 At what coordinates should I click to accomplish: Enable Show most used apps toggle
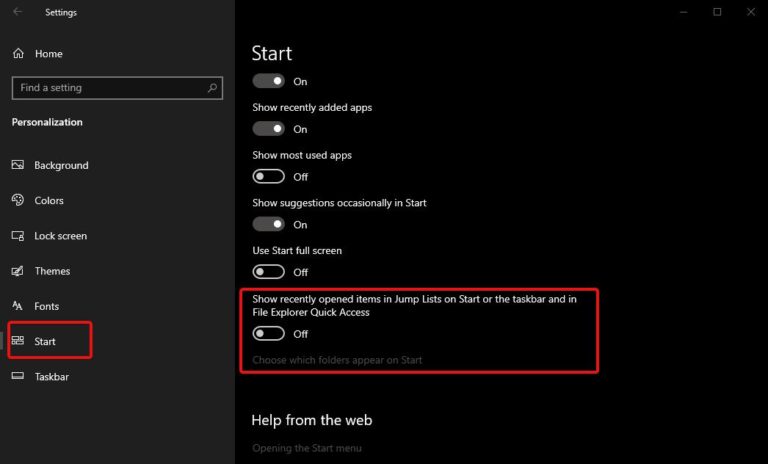coord(268,177)
